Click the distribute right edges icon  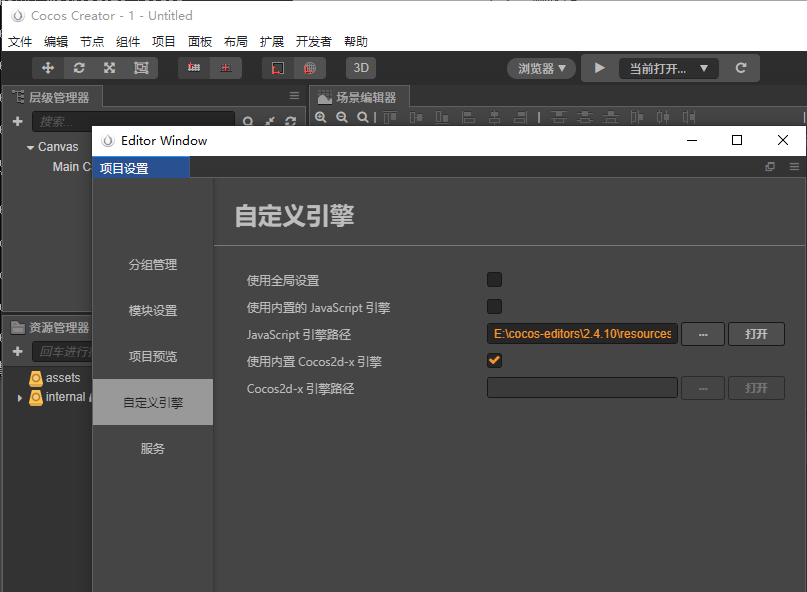(689, 117)
